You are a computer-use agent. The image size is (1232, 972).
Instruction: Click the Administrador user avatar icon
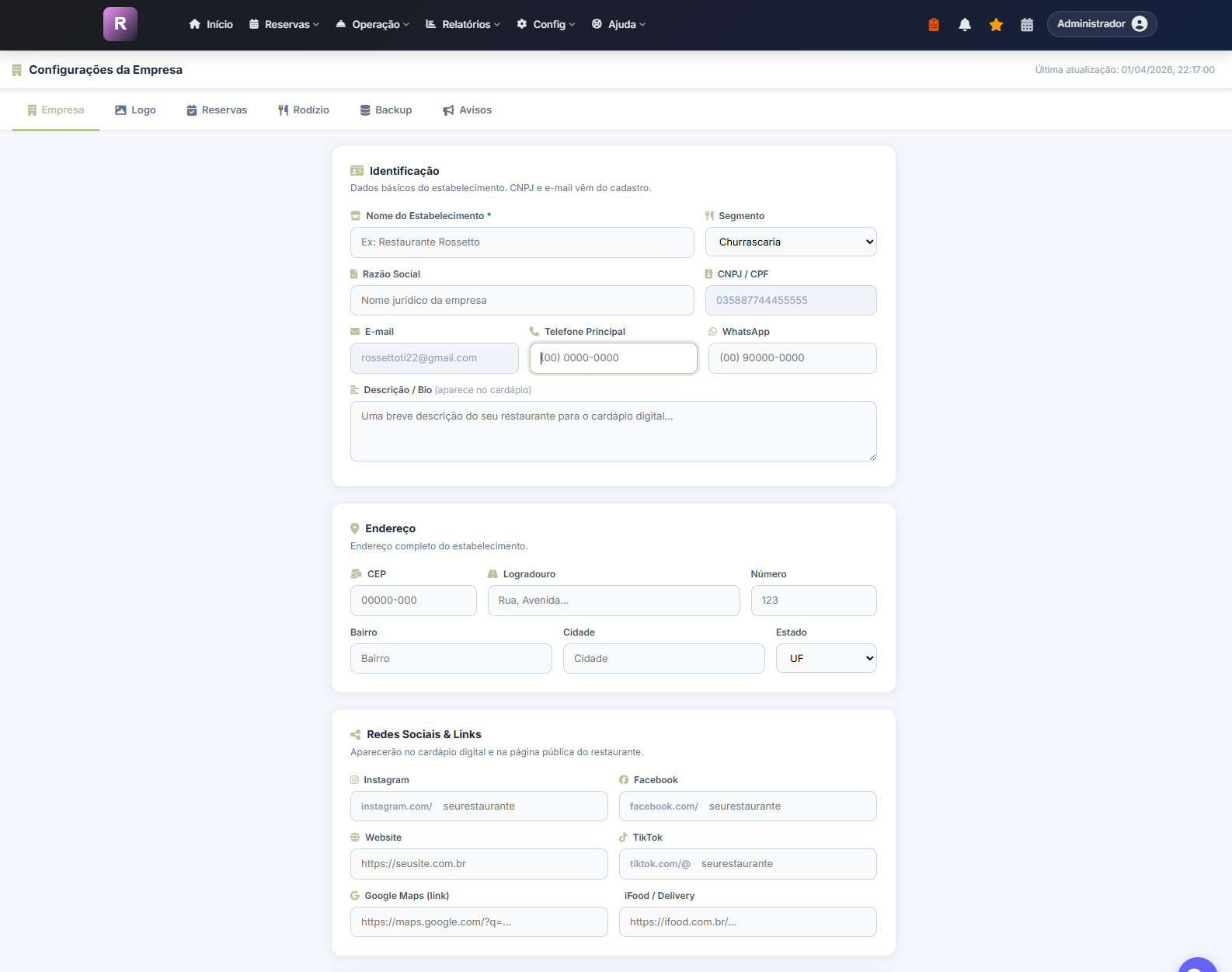click(1140, 24)
